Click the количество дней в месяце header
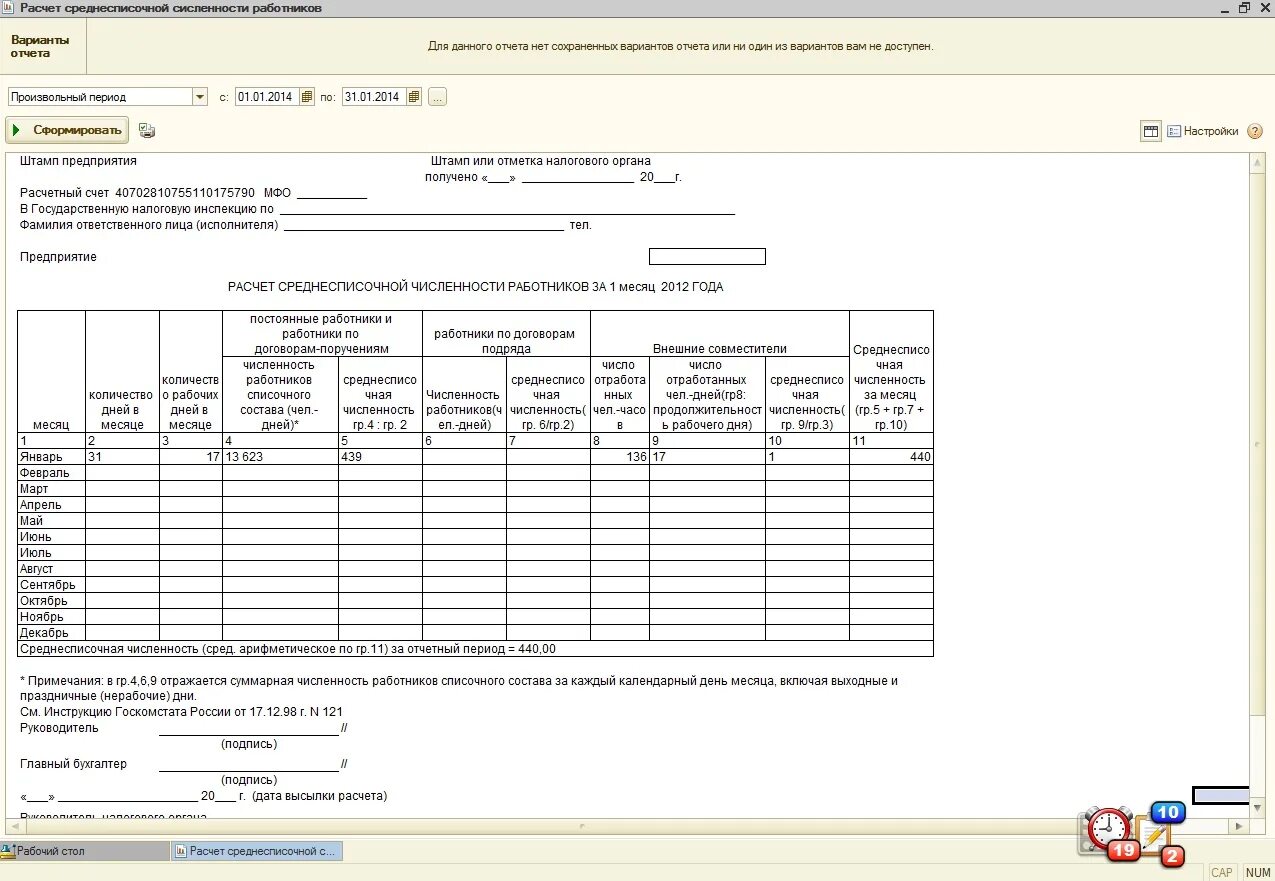1275x881 pixels. (122, 372)
